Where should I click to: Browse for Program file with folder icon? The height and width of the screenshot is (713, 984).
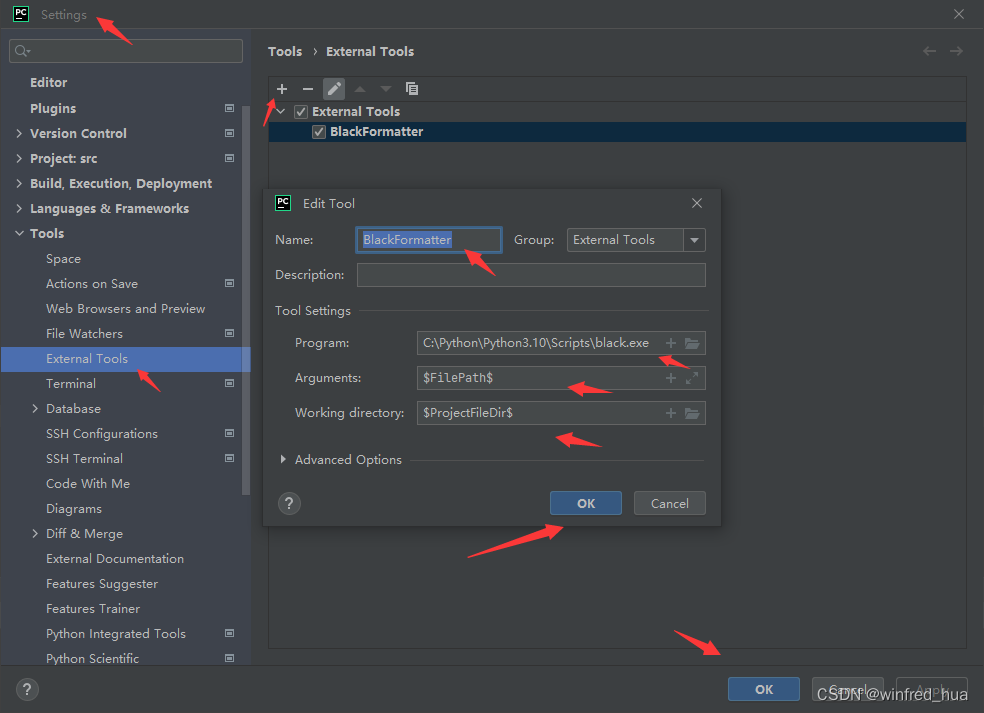coord(692,343)
